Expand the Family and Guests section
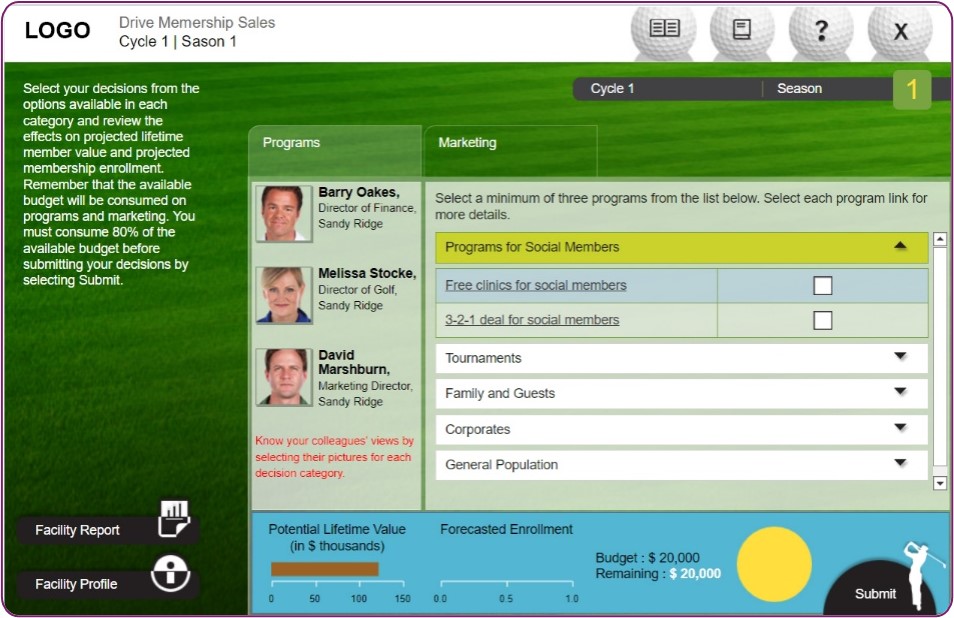Image resolution: width=954 pixels, height=618 pixels. pos(681,394)
